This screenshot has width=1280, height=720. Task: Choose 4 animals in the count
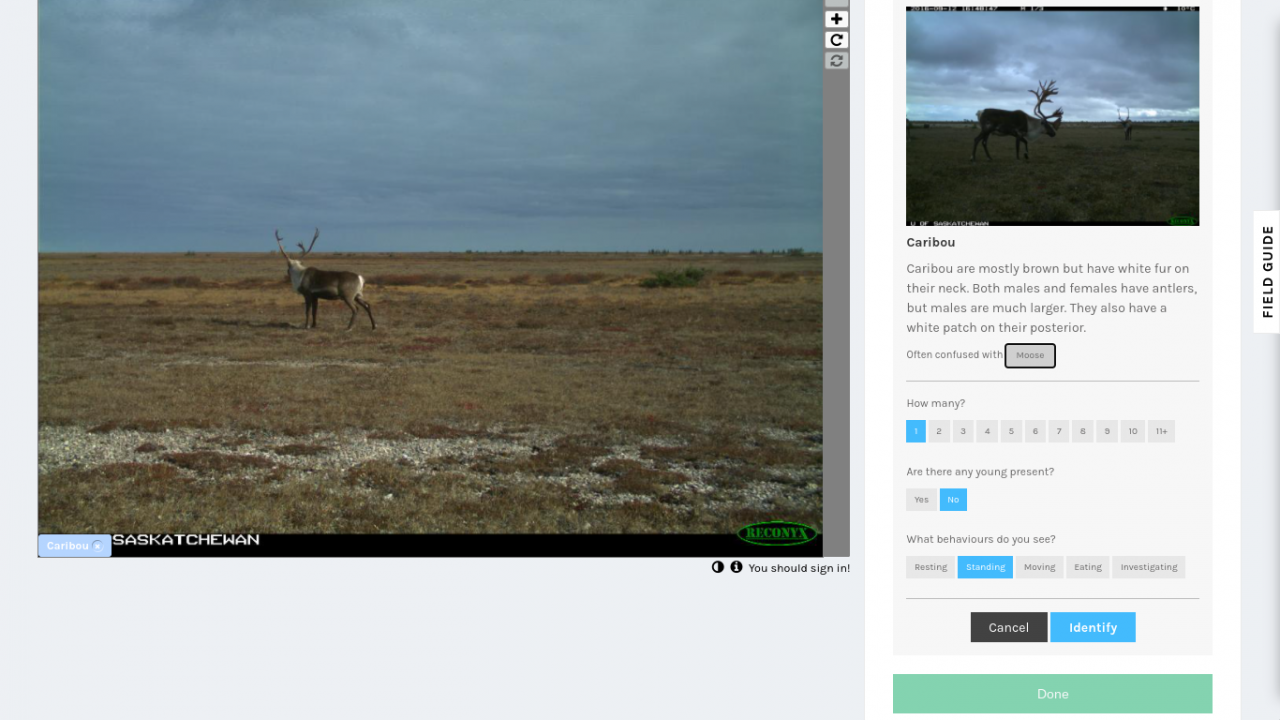(x=987, y=431)
